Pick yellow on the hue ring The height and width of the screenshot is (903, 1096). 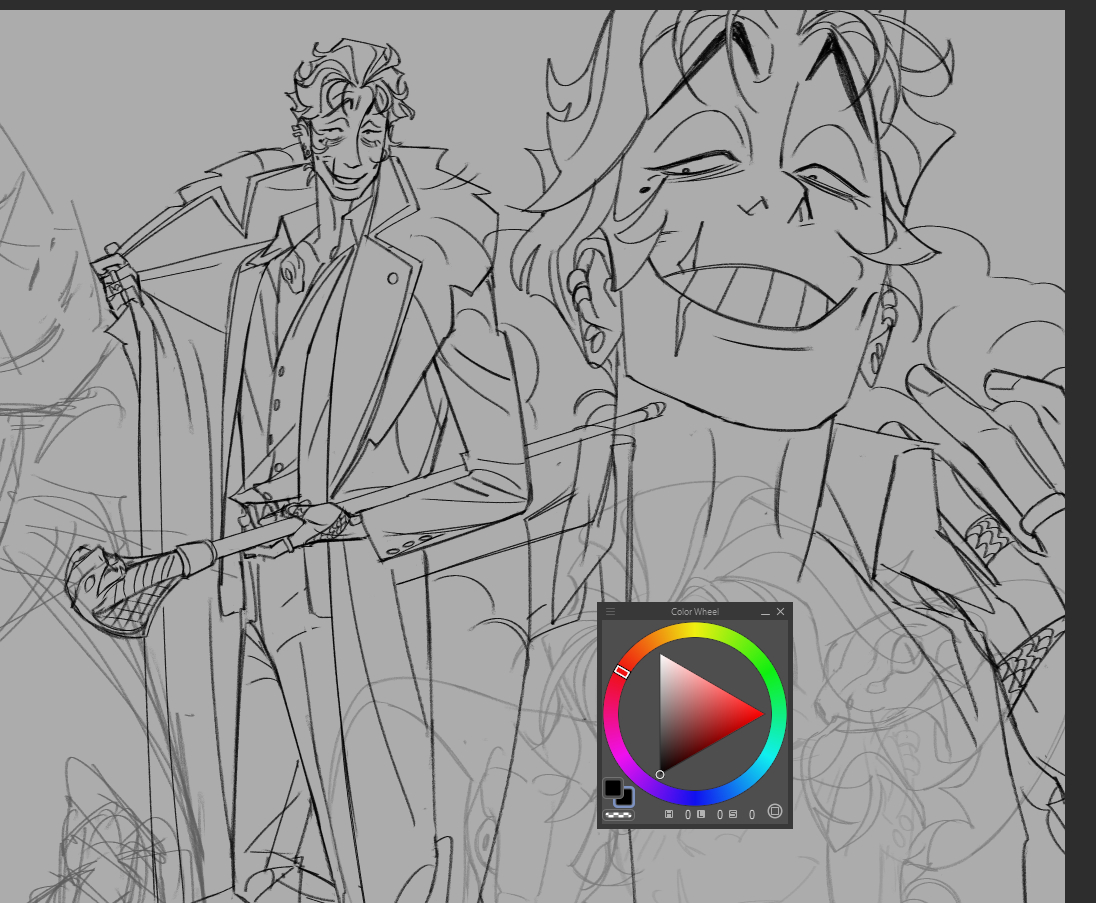tap(695, 631)
